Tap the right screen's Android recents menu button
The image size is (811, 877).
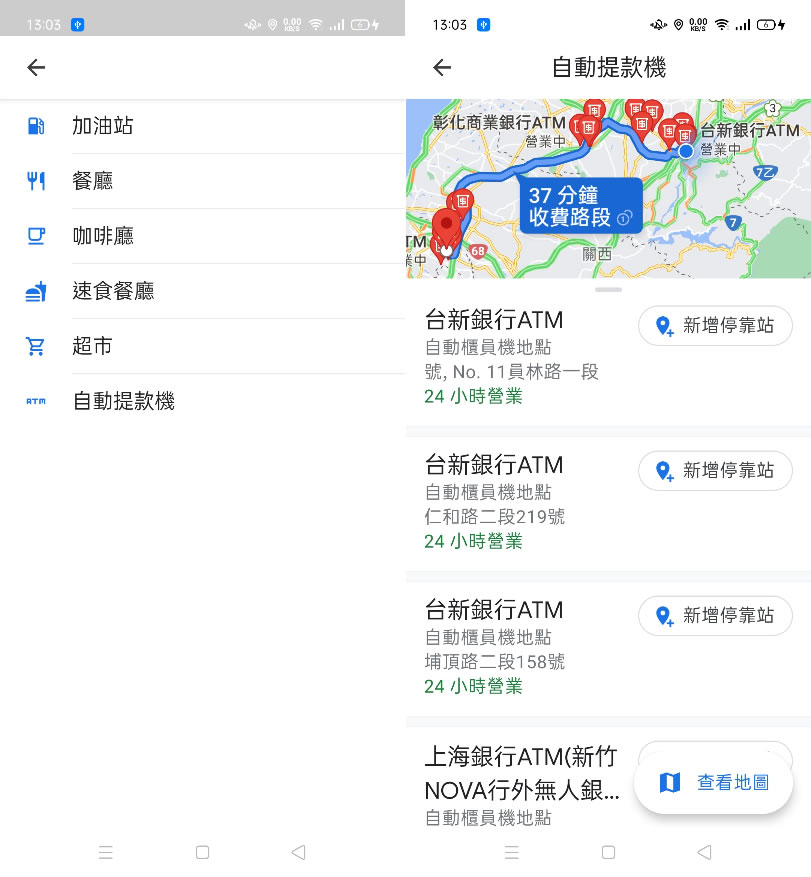[x=512, y=852]
